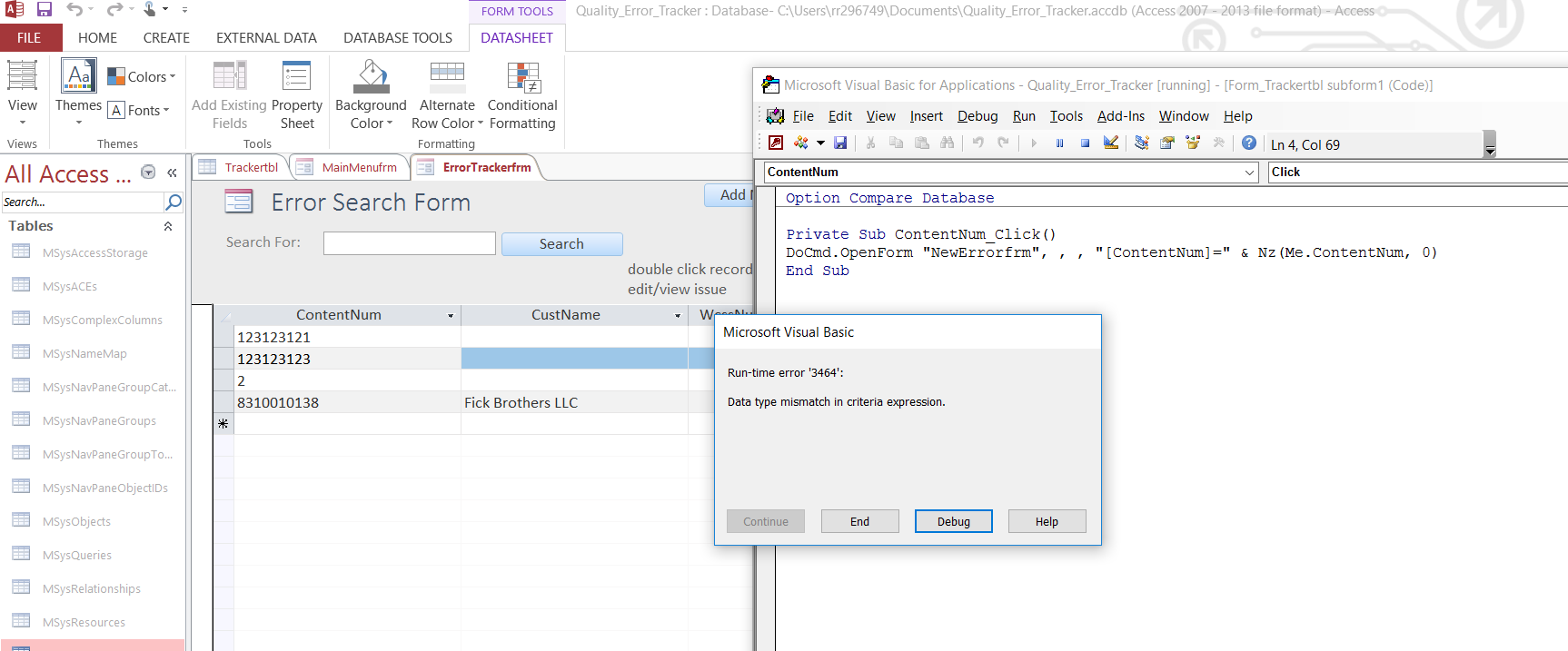Open the Insert object dropdown arrow in VBA toolbar
1568x651 pixels.
820,143
